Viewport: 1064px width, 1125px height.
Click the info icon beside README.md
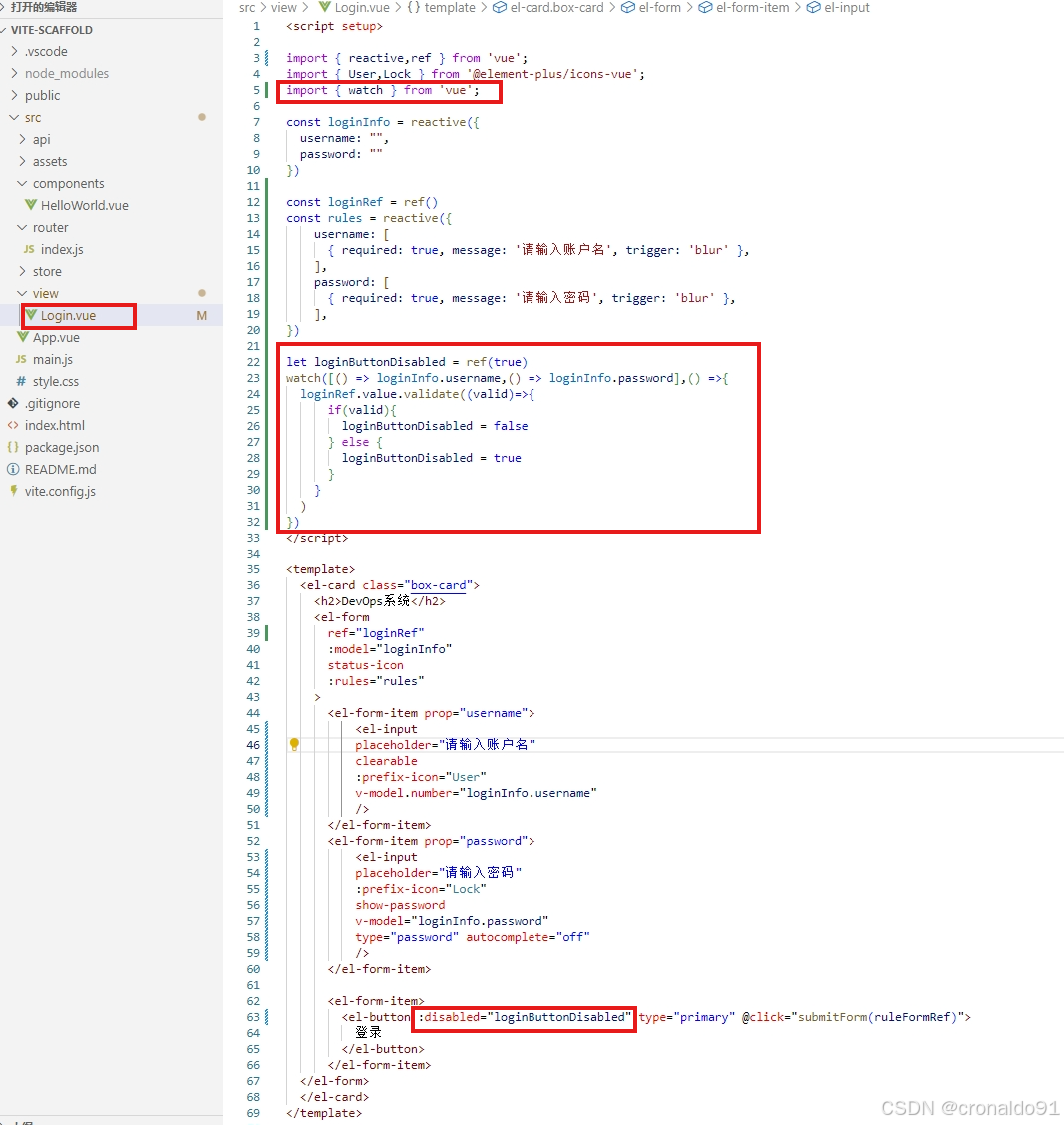coord(13,469)
